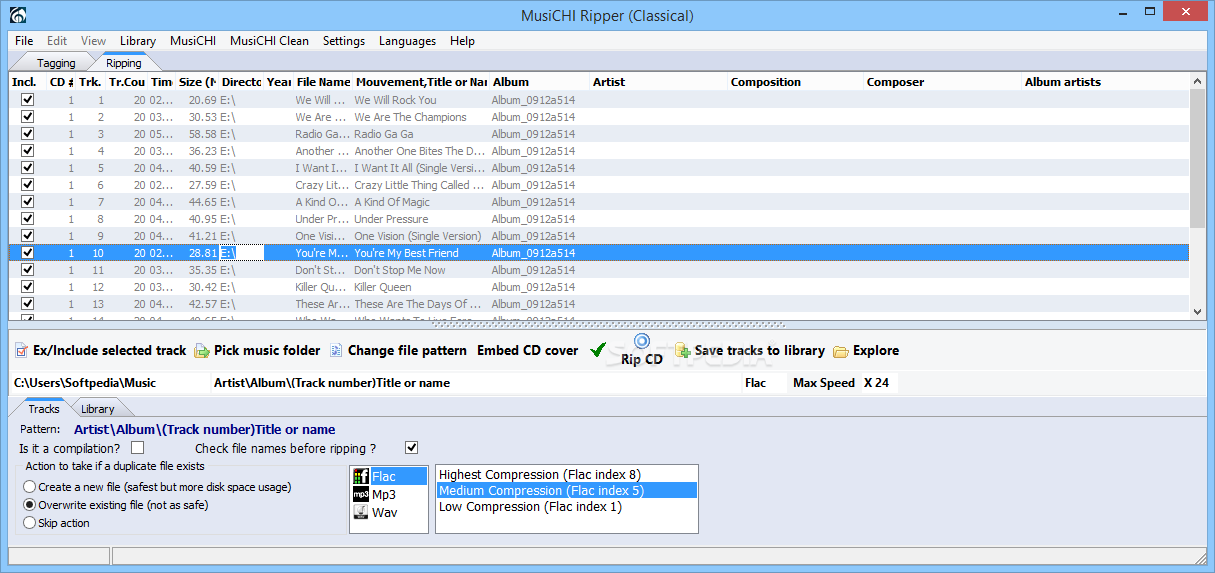The image size is (1215, 573).
Task: Open the Languages menu
Action: click(407, 41)
